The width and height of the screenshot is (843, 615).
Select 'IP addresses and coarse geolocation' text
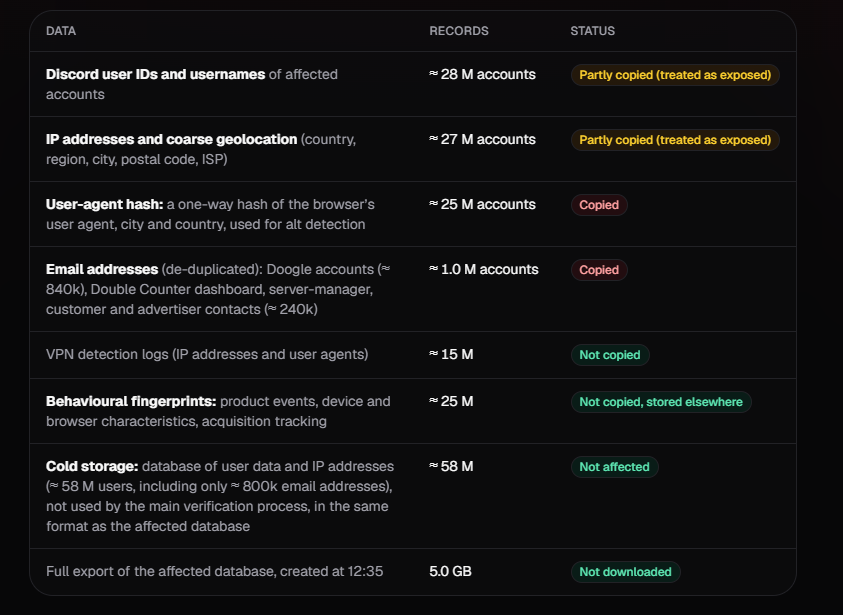172,139
